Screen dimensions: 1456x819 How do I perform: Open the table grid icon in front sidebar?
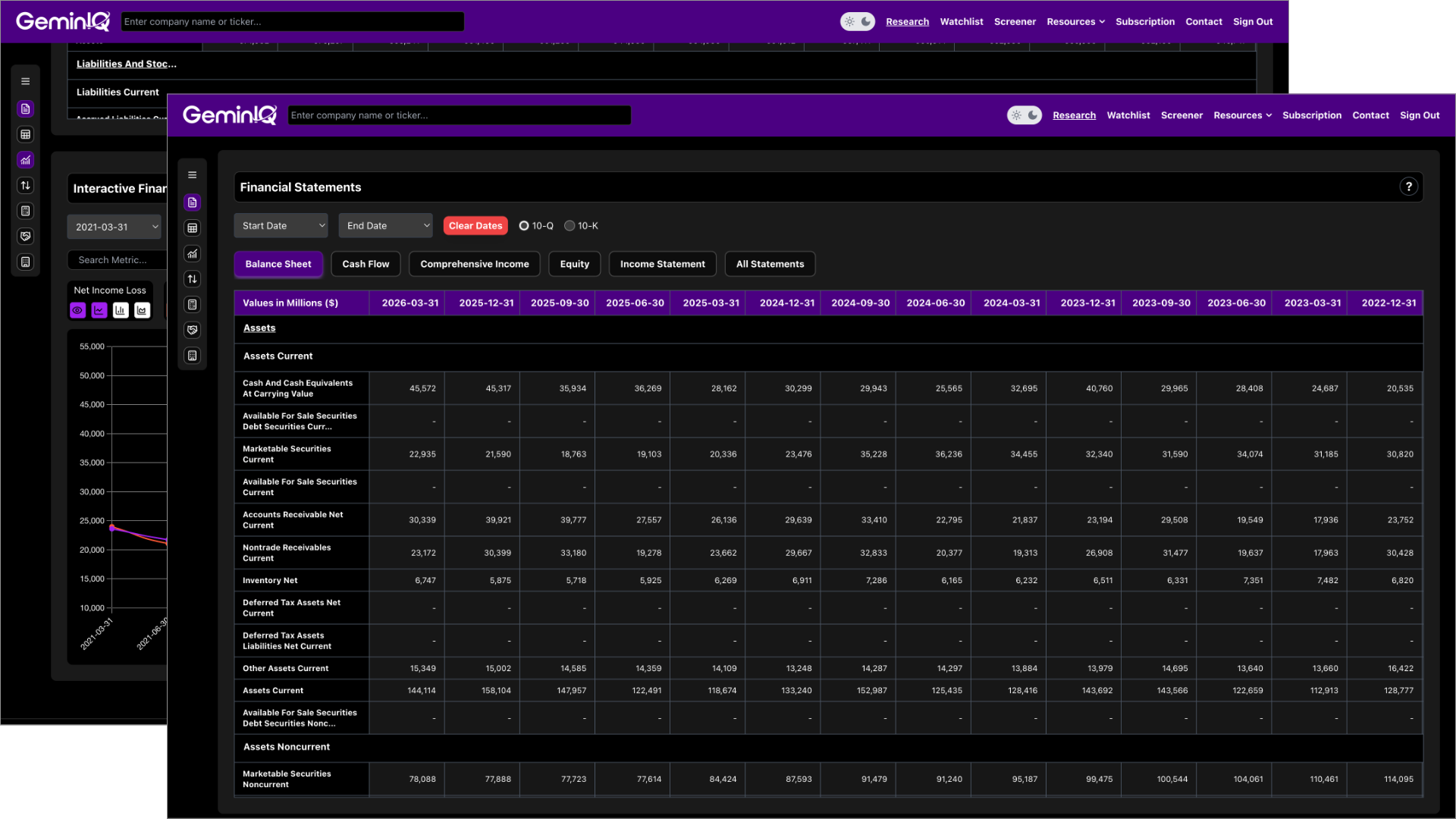point(193,228)
